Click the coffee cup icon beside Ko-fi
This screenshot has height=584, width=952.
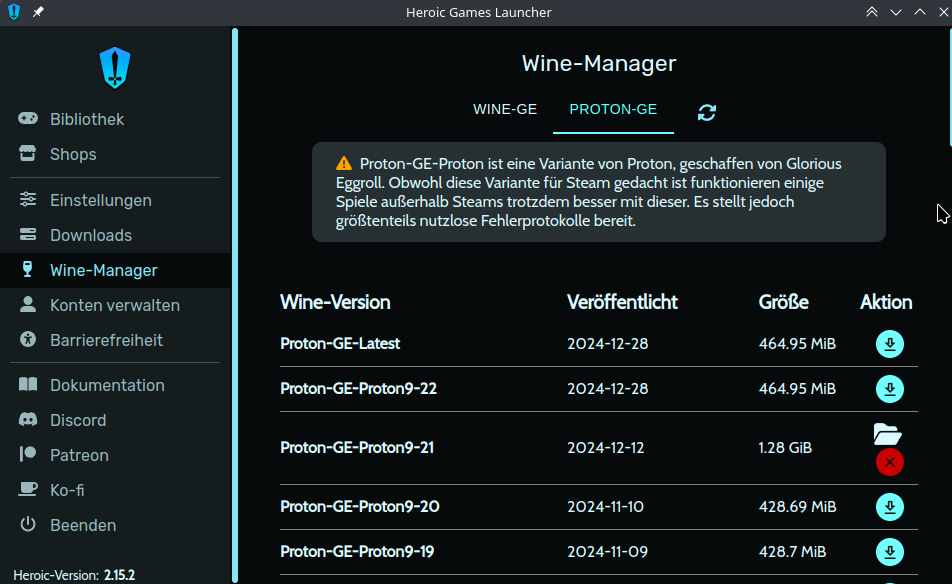(28, 489)
